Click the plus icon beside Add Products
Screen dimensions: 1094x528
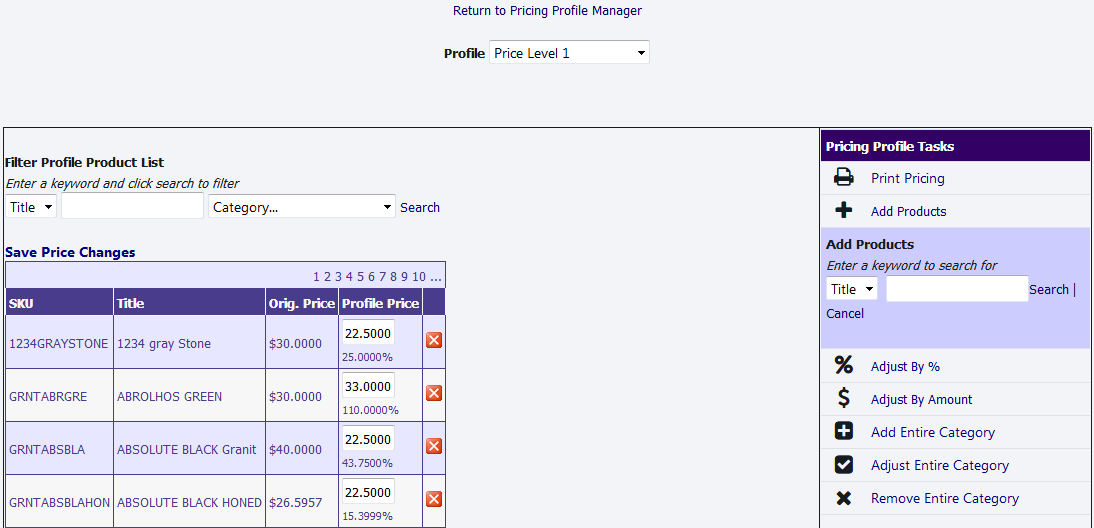pos(844,211)
